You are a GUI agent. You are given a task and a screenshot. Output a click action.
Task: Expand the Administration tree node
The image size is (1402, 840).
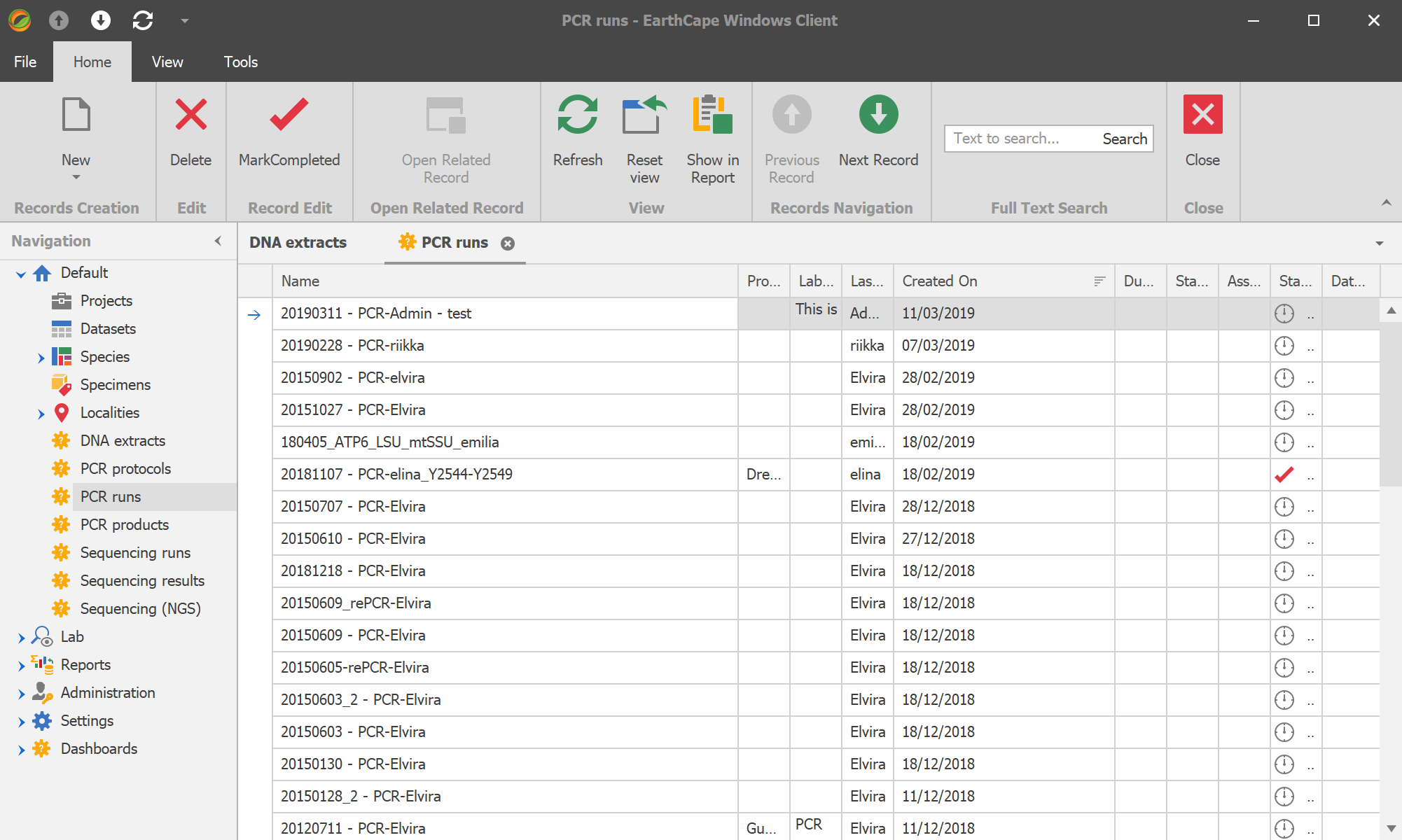(x=21, y=694)
